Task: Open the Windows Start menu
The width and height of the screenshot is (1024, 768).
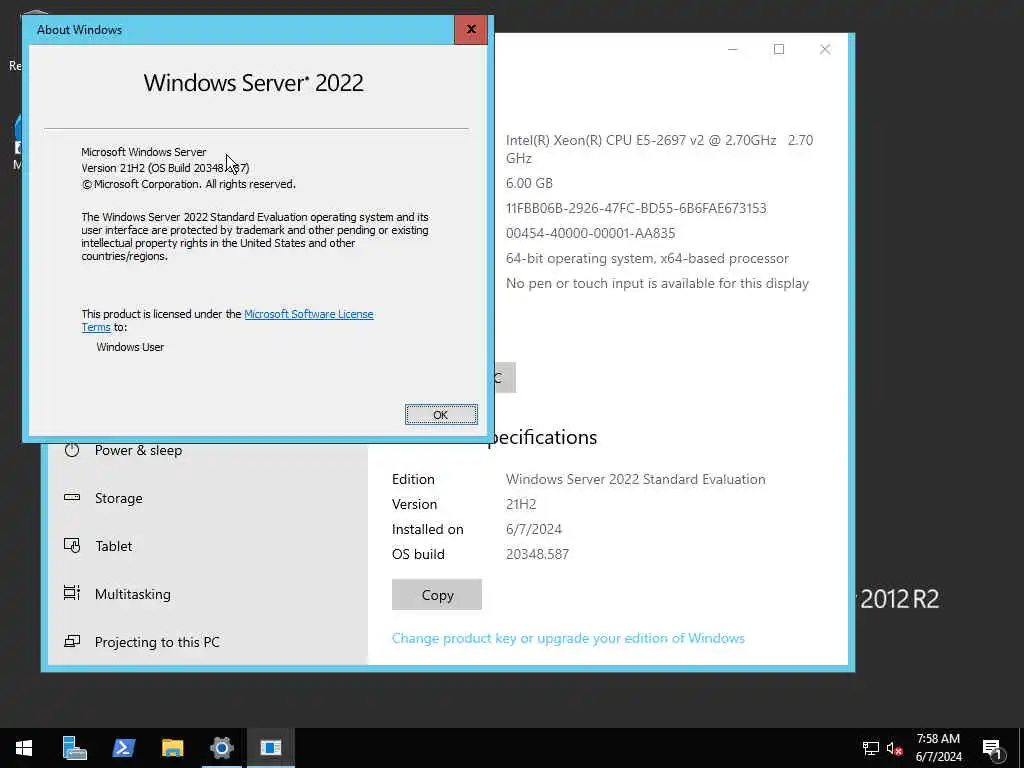Action: (x=24, y=748)
